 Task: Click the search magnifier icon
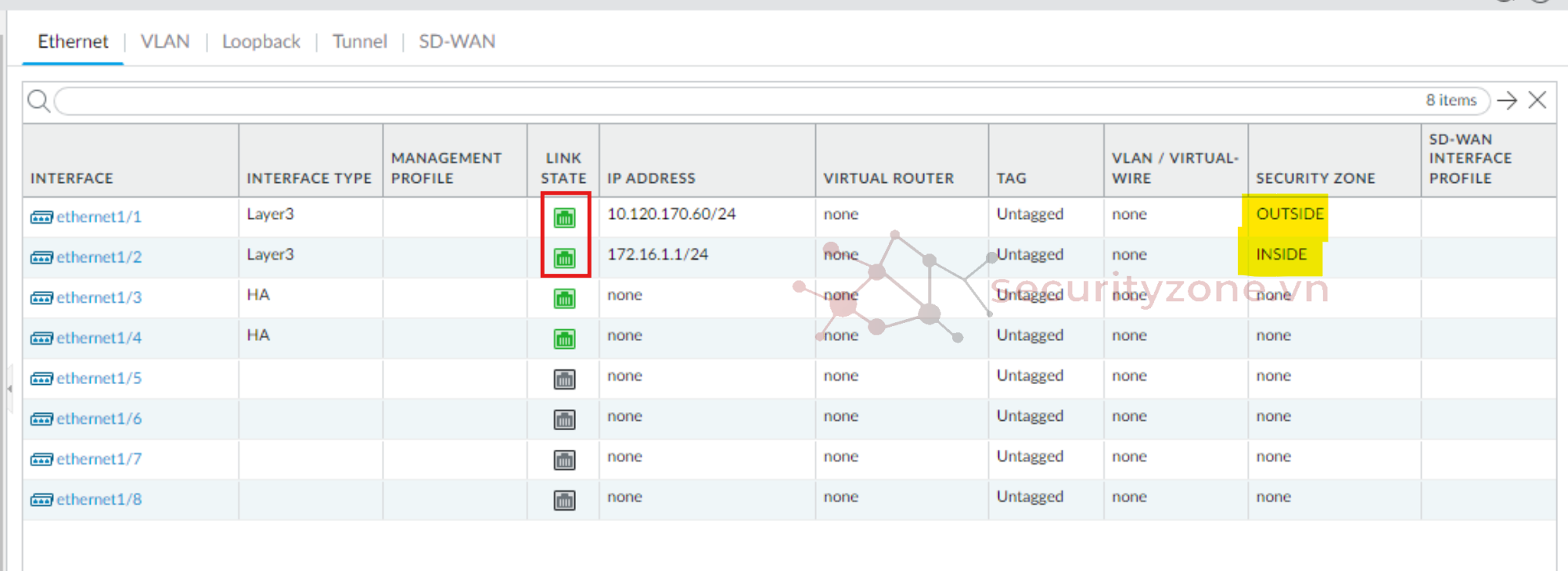click(x=38, y=101)
